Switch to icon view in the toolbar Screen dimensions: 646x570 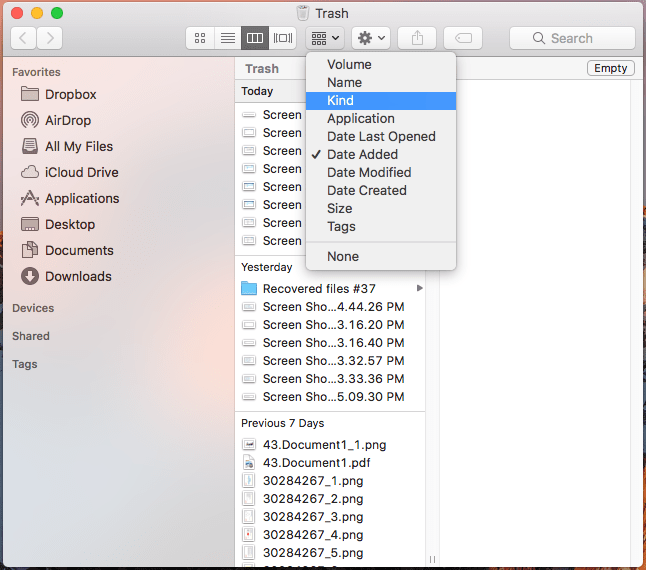tap(200, 38)
